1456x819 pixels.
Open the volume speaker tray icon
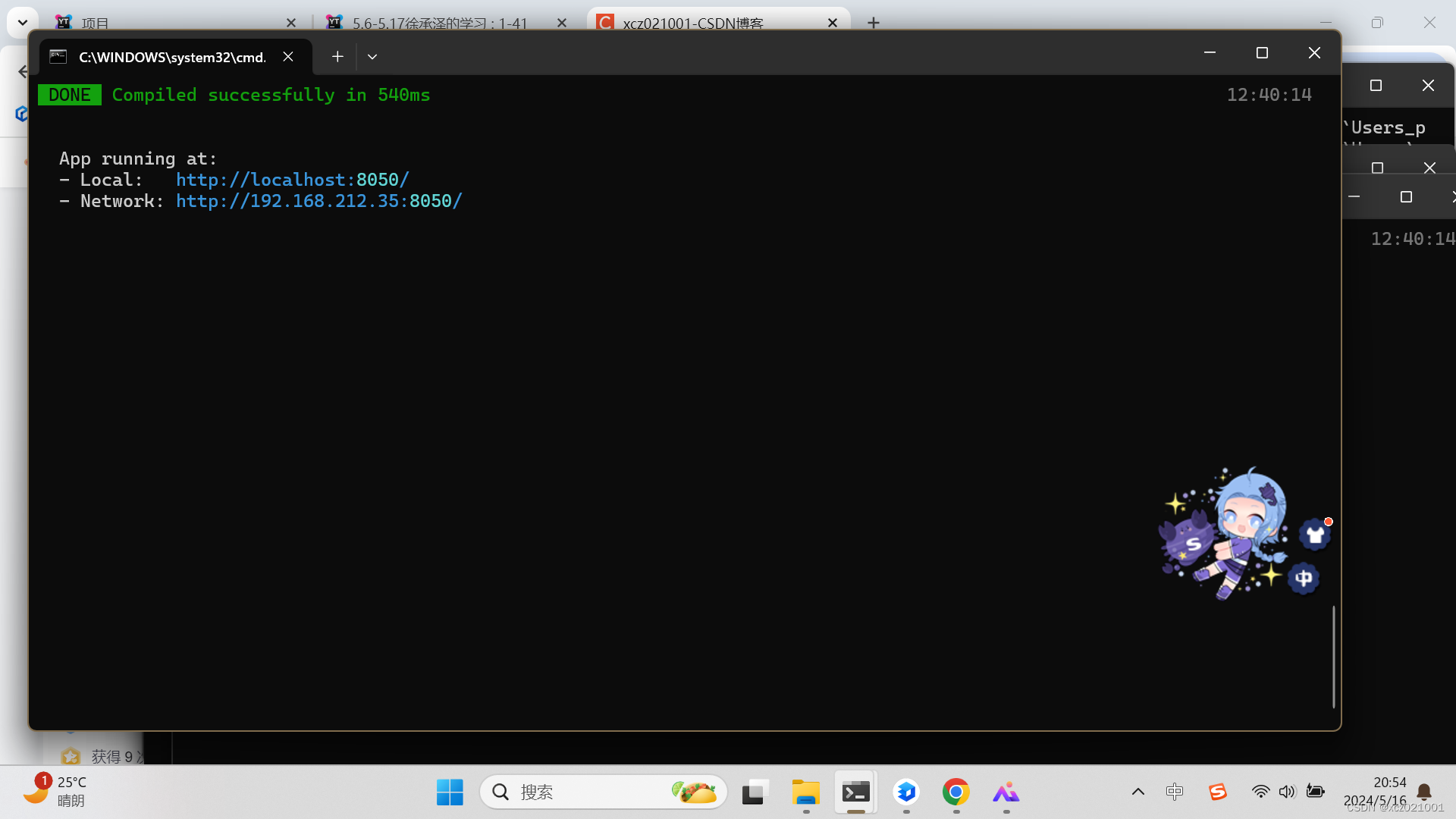pos(1287,792)
